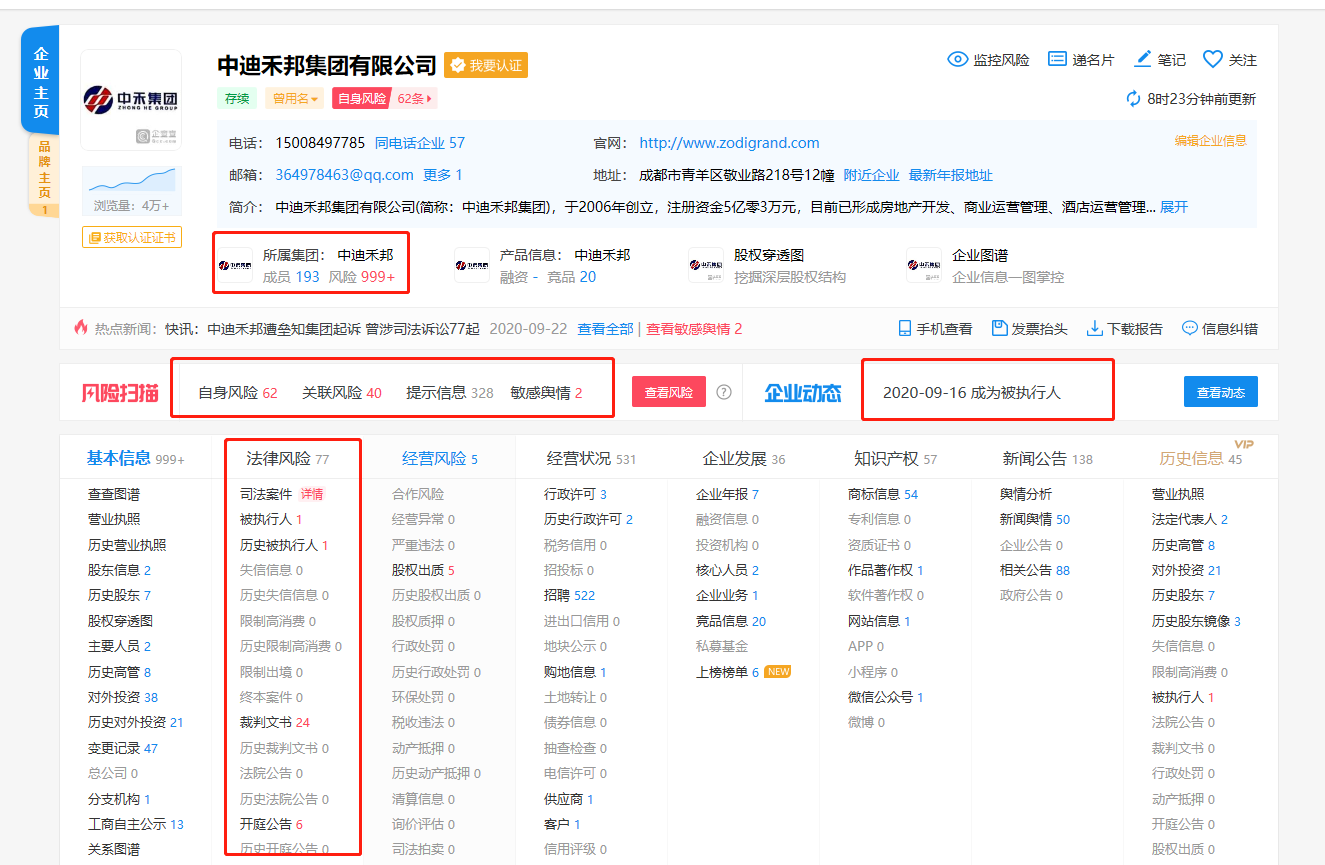The height and width of the screenshot is (865, 1325).
Task: Open 裁判文书 24 entry
Action: pos(275,722)
